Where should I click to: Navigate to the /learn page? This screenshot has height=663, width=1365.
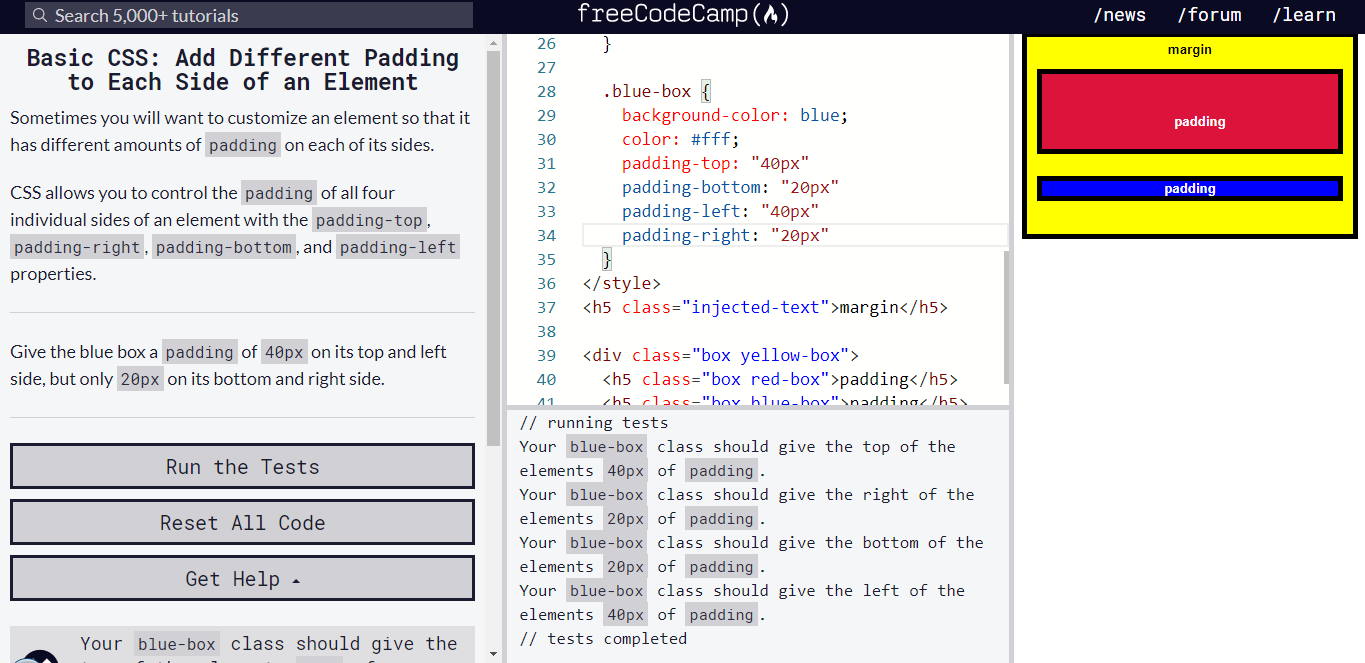click(1304, 15)
